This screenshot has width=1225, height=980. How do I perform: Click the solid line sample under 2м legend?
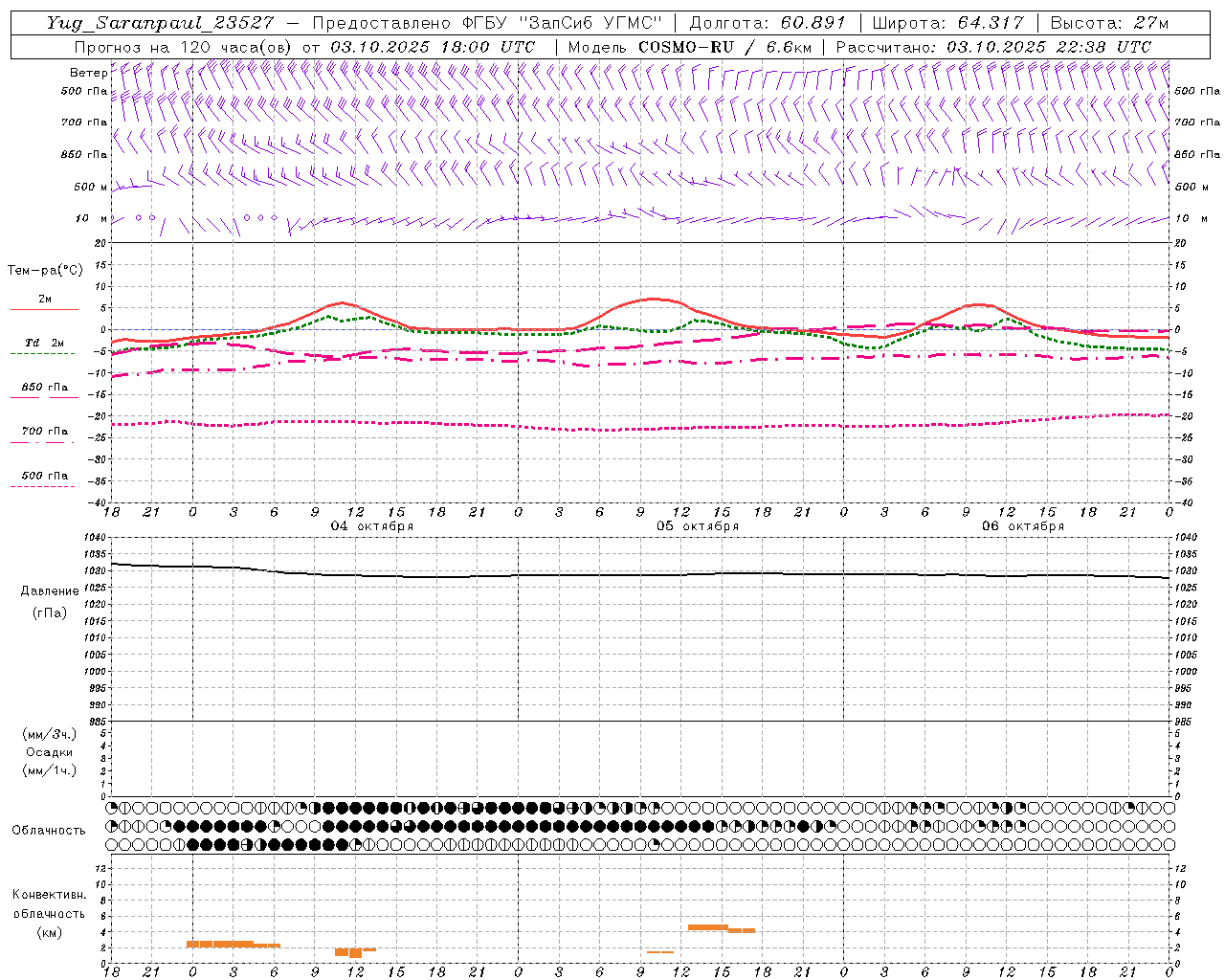[44, 310]
